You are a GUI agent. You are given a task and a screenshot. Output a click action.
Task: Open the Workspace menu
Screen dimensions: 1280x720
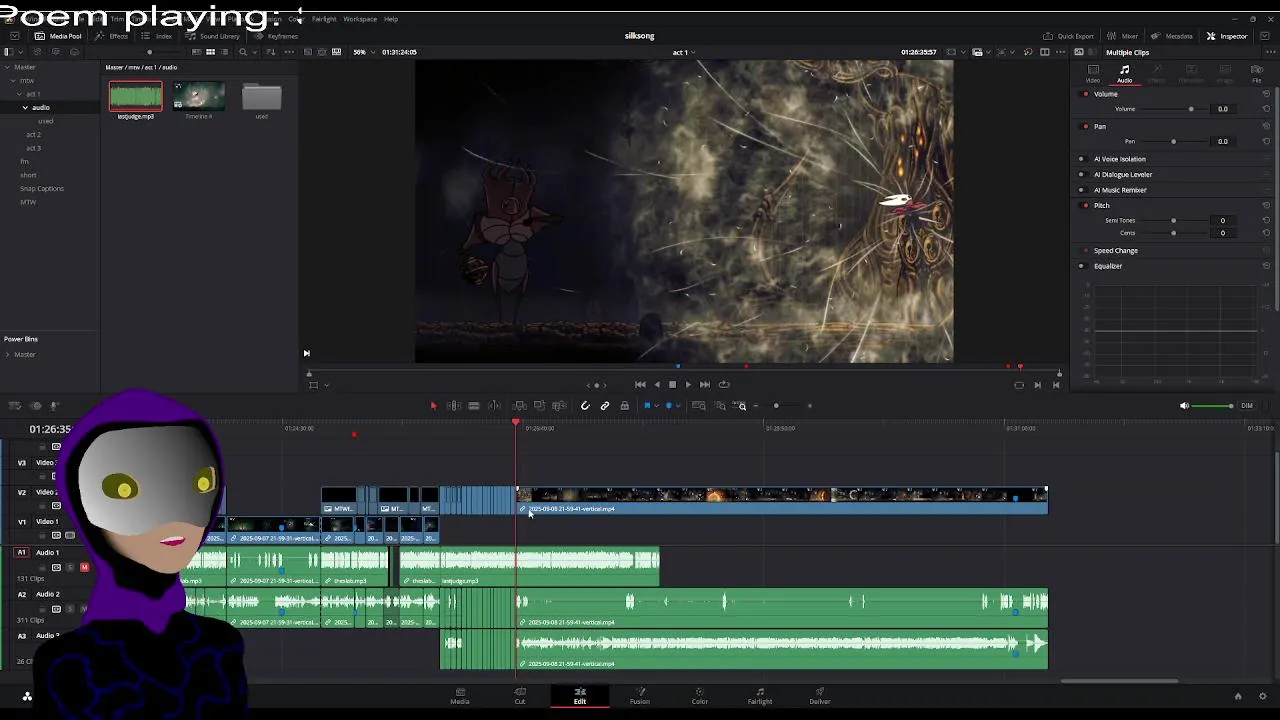point(360,19)
